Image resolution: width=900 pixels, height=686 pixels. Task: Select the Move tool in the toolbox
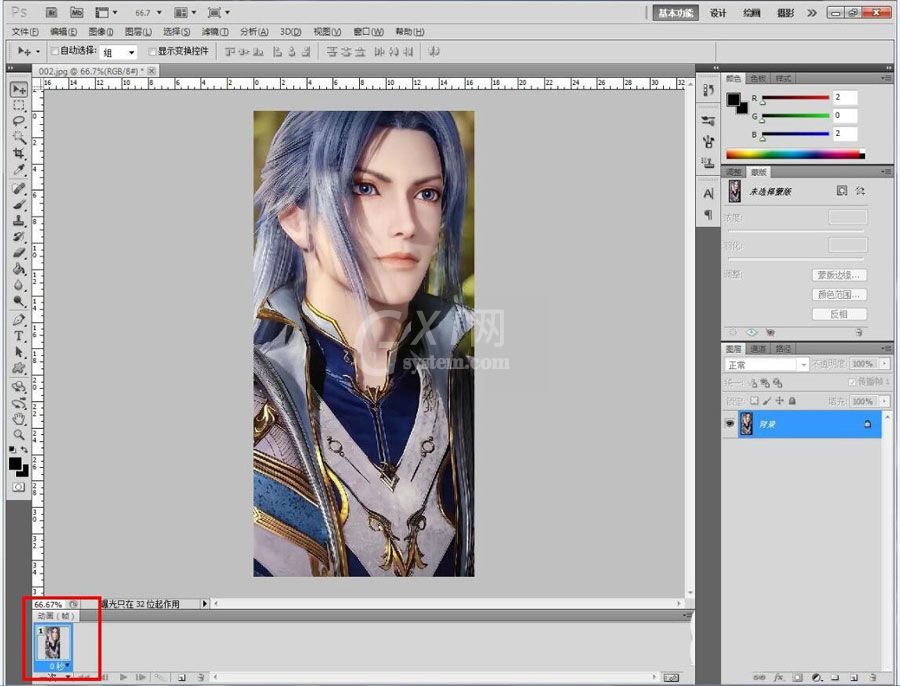click(19, 90)
